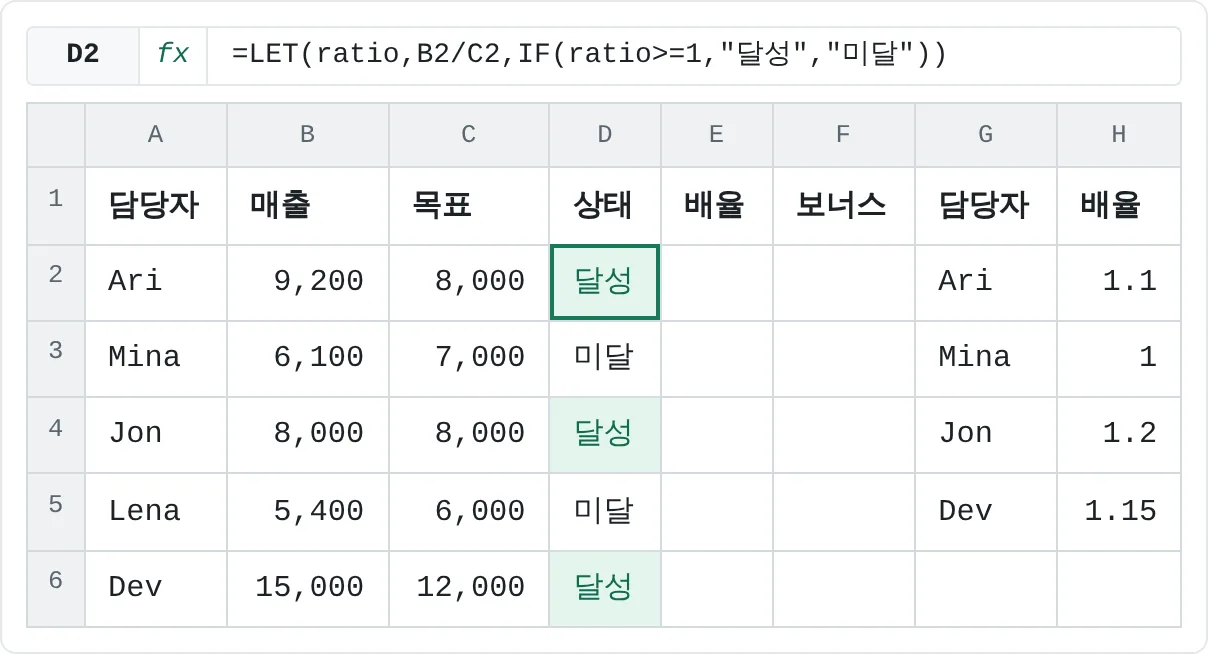Select cell Dev in column G
Screen dimensions: 1208x654
(986, 512)
